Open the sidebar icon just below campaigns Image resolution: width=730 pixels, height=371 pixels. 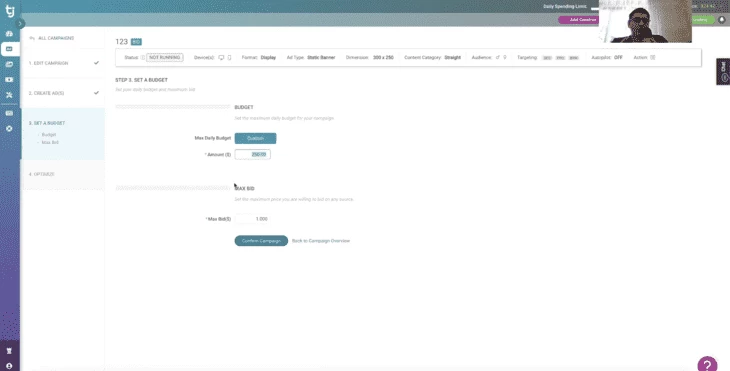tap(9, 64)
